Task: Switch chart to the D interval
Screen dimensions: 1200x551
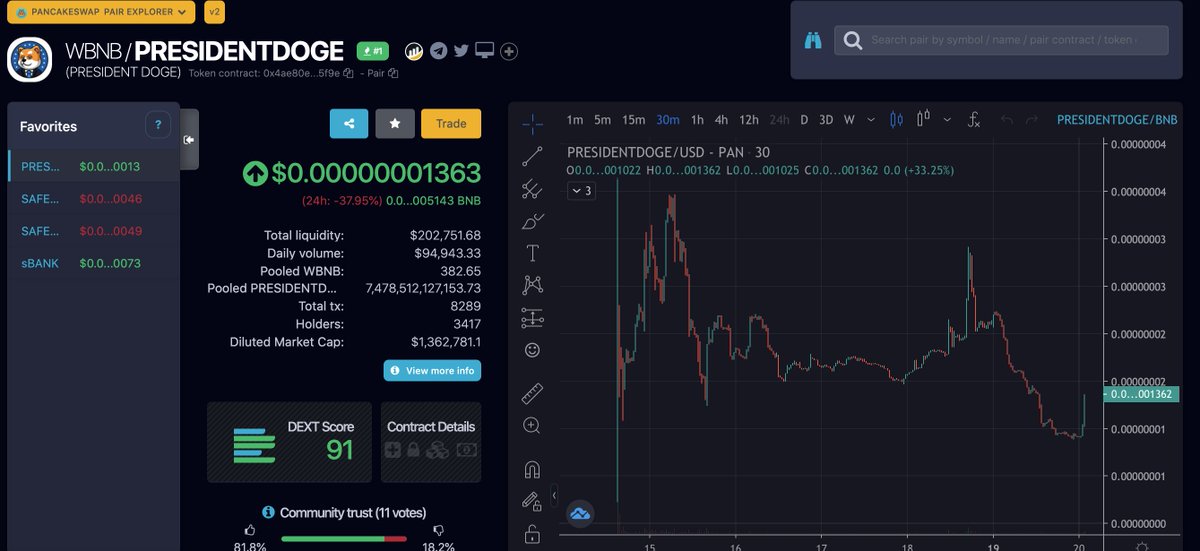Action: [804, 120]
